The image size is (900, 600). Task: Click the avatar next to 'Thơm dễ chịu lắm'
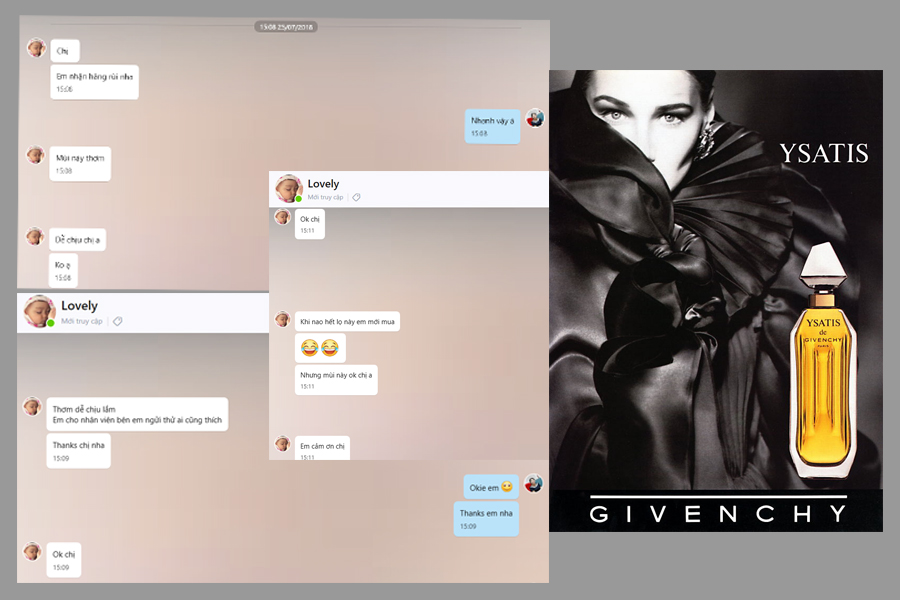tap(32, 406)
